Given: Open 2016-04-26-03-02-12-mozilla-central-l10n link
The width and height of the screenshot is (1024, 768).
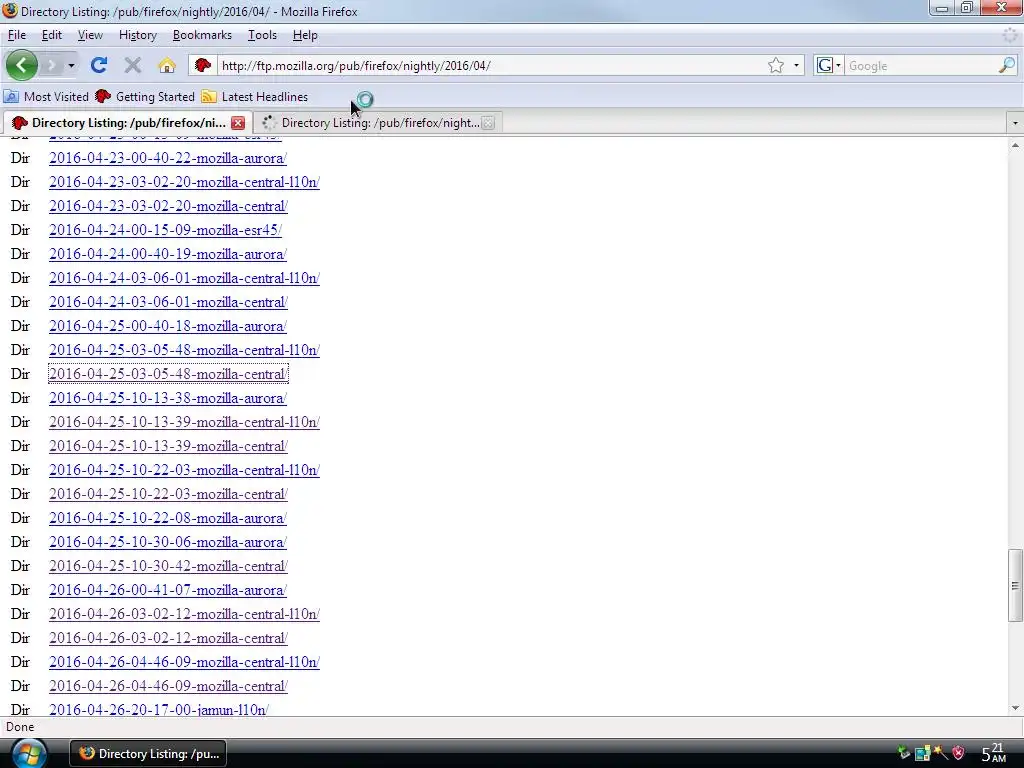Looking at the screenshot, I should pyautogui.click(x=184, y=614).
